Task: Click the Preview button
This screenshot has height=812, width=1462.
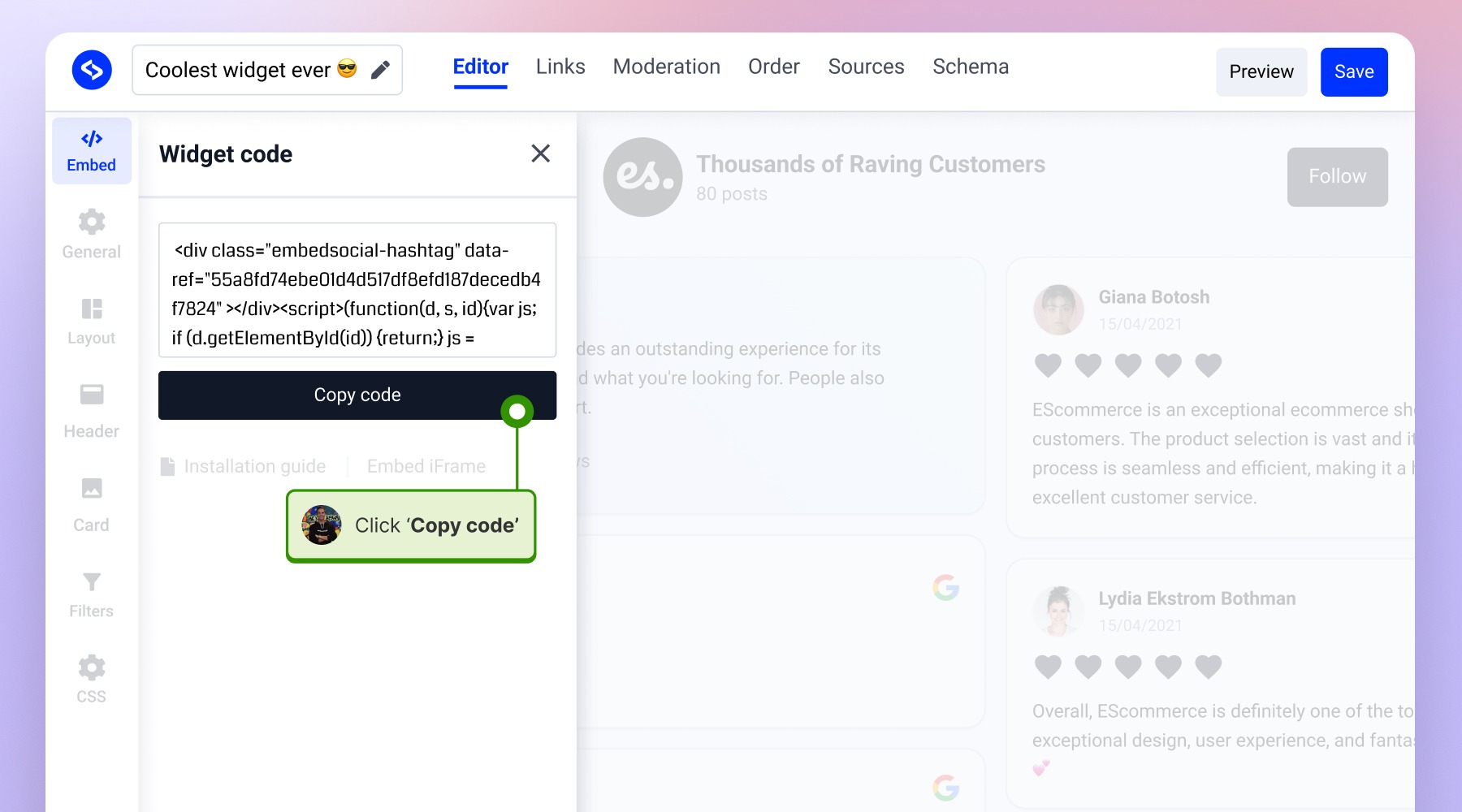Action: tap(1261, 71)
